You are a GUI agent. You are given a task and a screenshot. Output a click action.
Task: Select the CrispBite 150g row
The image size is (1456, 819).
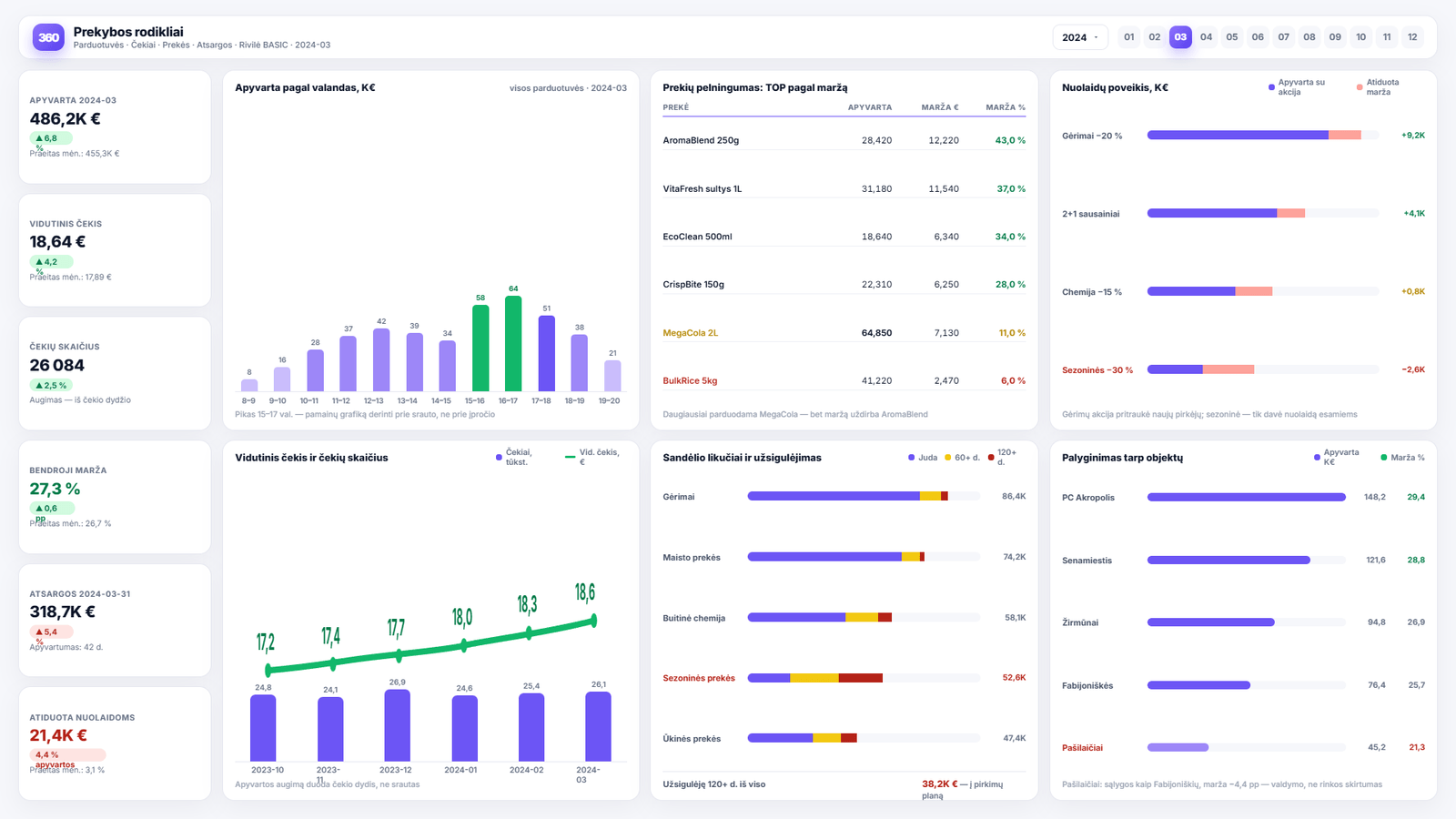[x=844, y=285]
